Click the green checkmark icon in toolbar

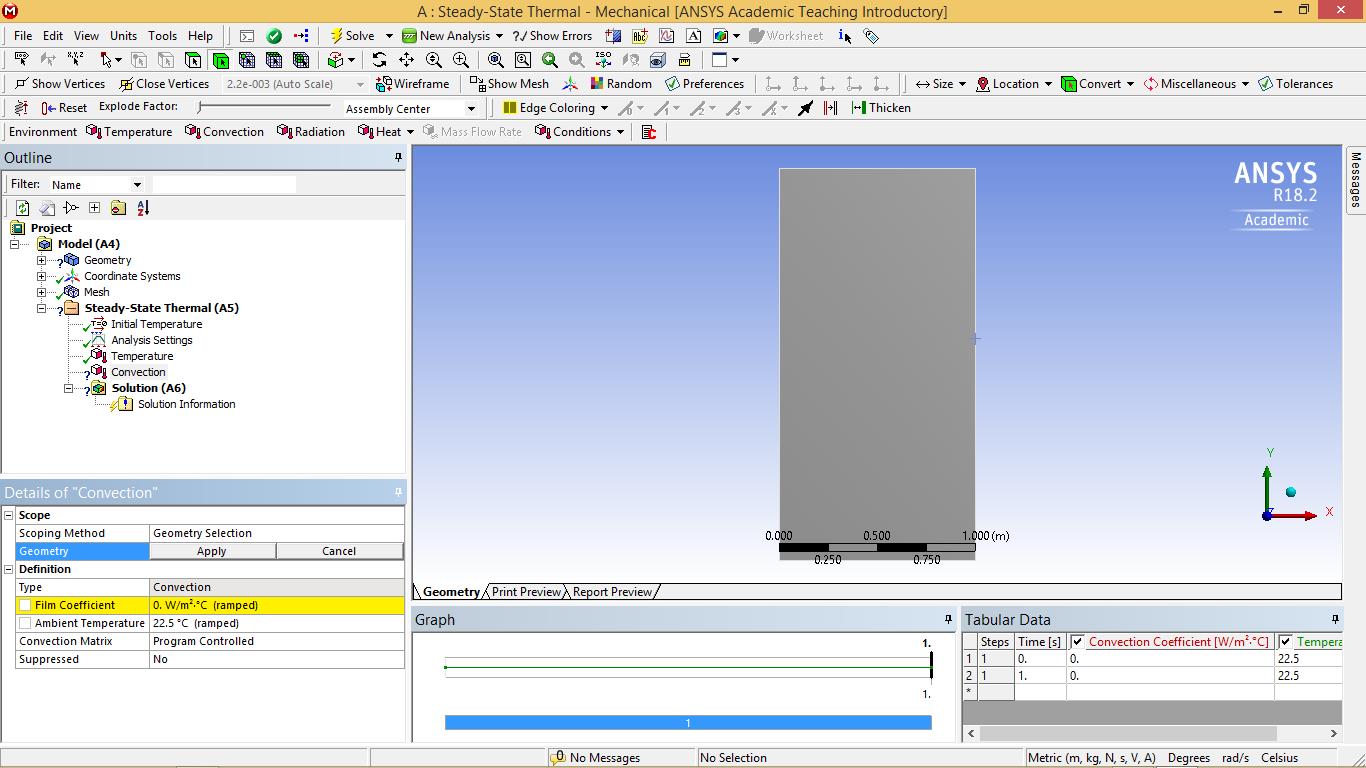pos(274,36)
